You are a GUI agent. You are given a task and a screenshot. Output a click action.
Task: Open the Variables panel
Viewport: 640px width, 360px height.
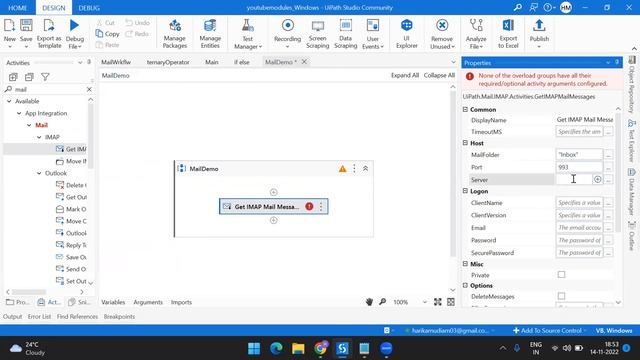click(x=113, y=302)
